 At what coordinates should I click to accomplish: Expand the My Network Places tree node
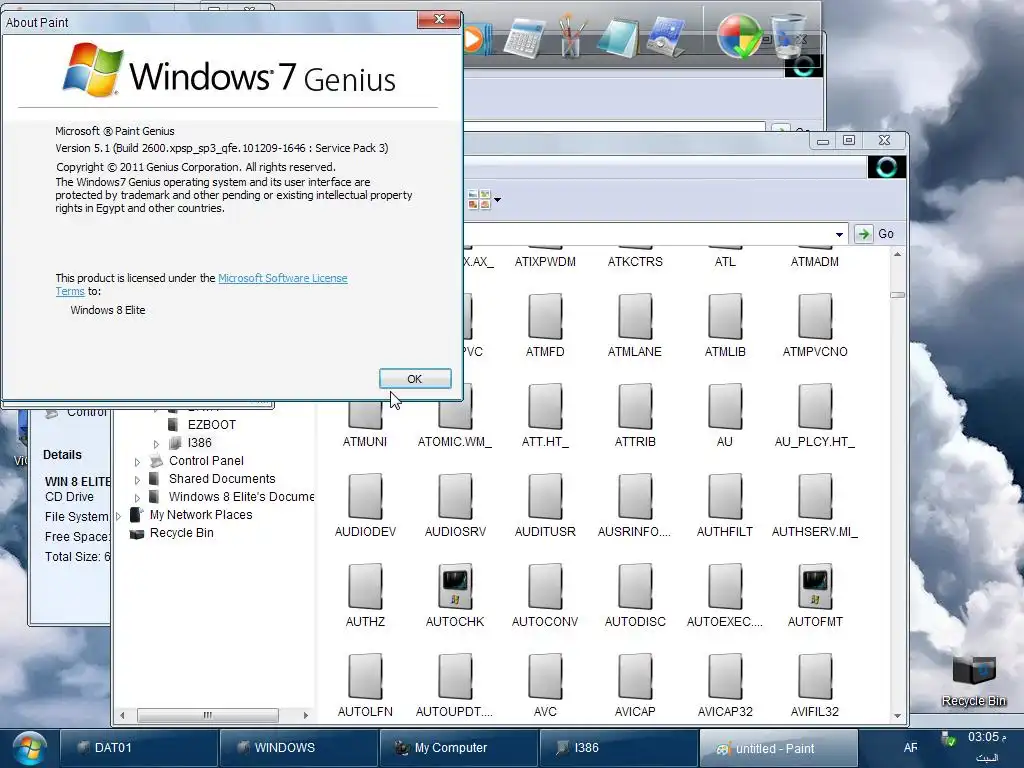pos(118,516)
